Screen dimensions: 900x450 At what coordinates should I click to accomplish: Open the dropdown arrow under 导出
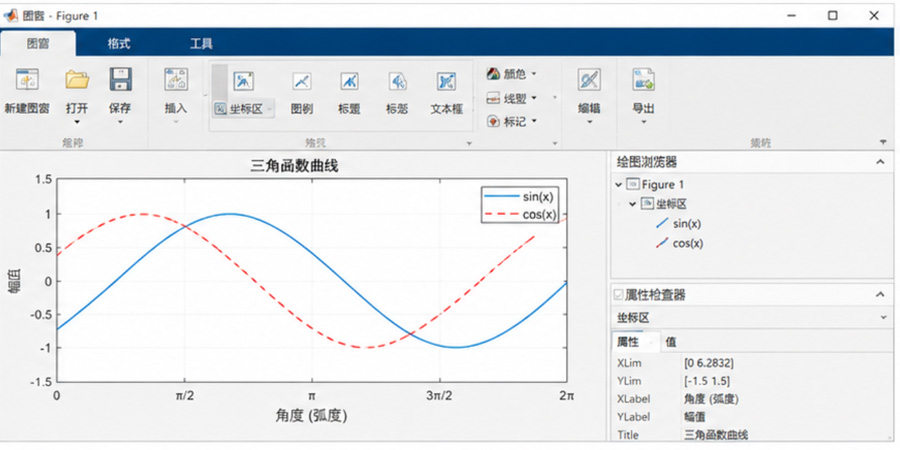[x=643, y=122]
